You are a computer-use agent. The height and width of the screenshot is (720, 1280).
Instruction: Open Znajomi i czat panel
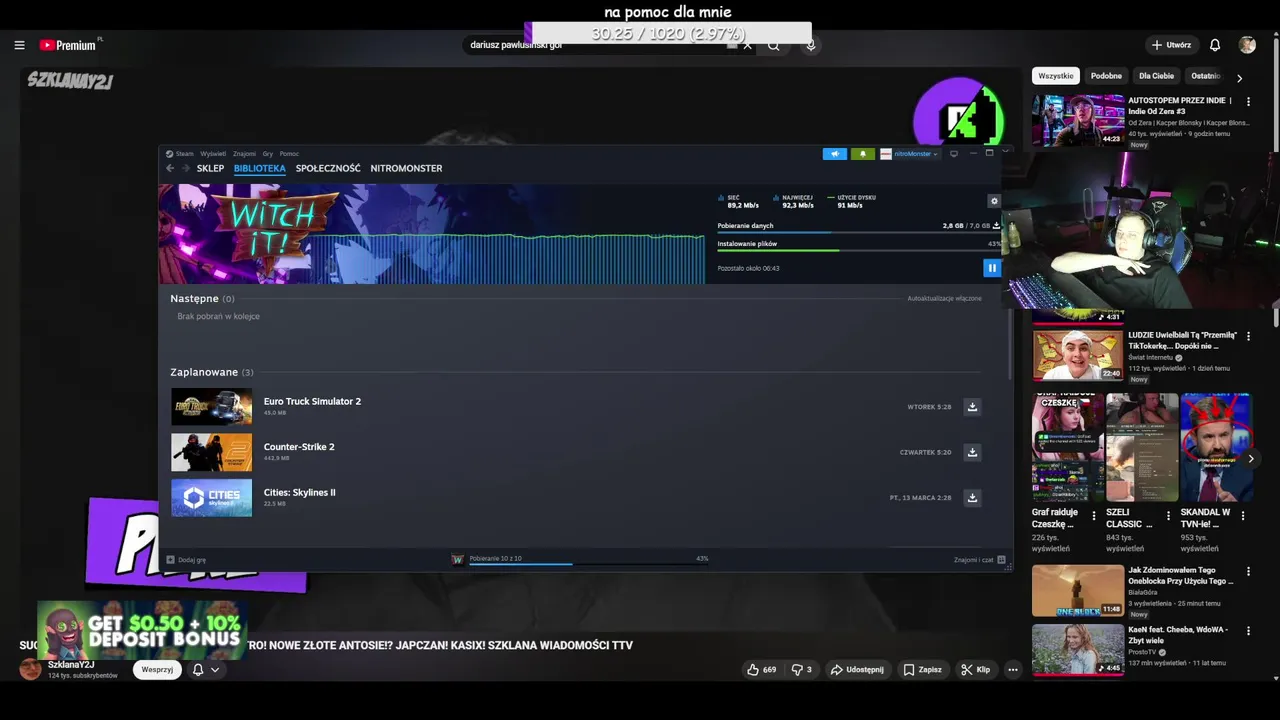click(980, 560)
